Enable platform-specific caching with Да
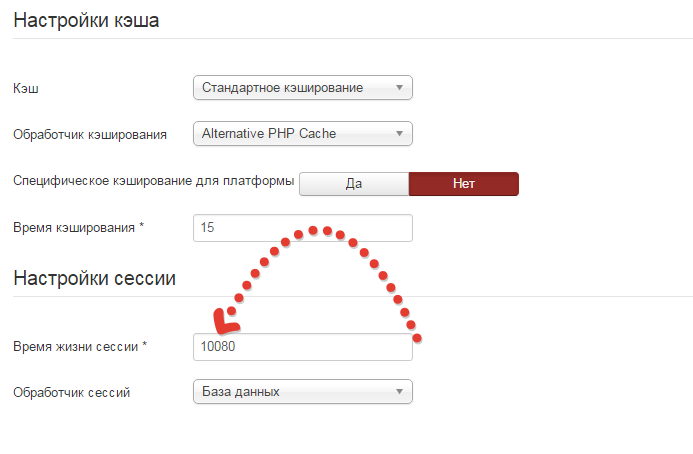This screenshot has width=693, height=454. pos(354,184)
